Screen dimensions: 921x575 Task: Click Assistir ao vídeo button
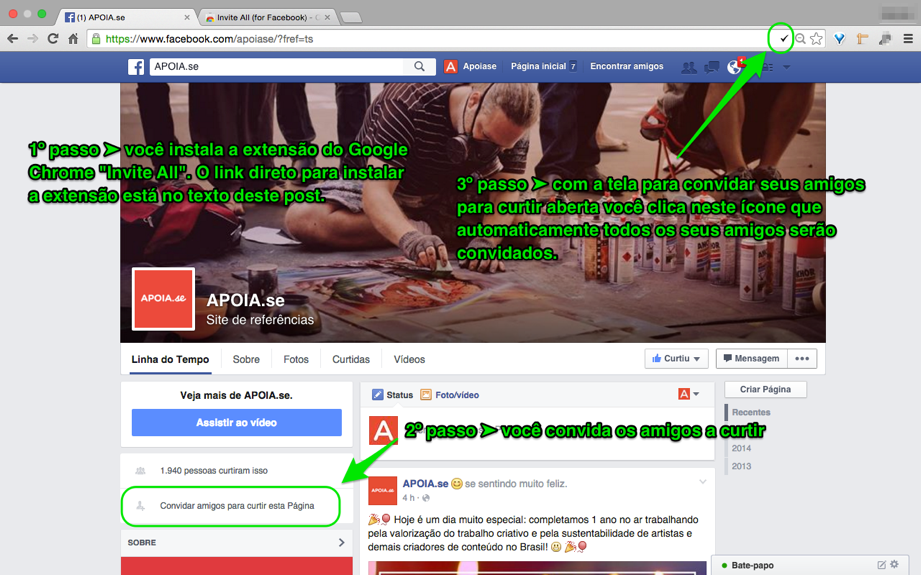coord(237,422)
